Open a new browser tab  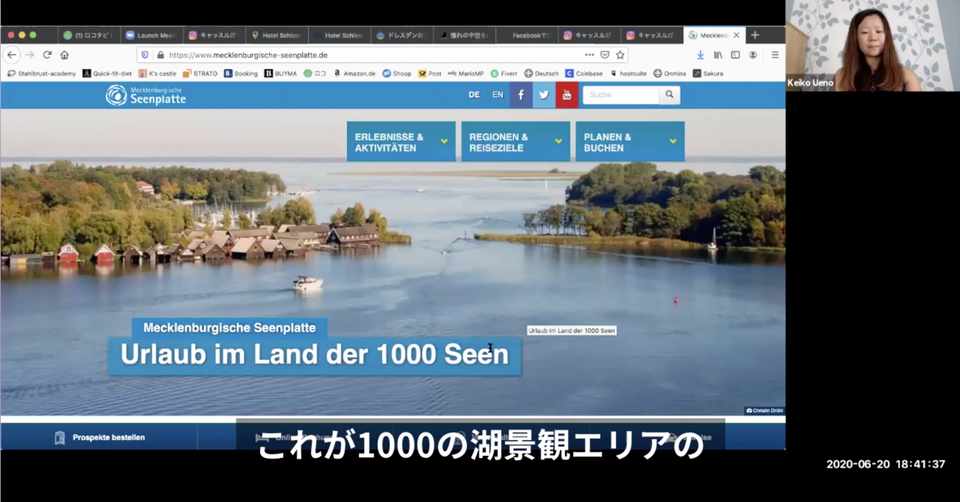pyautogui.click(x=756, y=35)
